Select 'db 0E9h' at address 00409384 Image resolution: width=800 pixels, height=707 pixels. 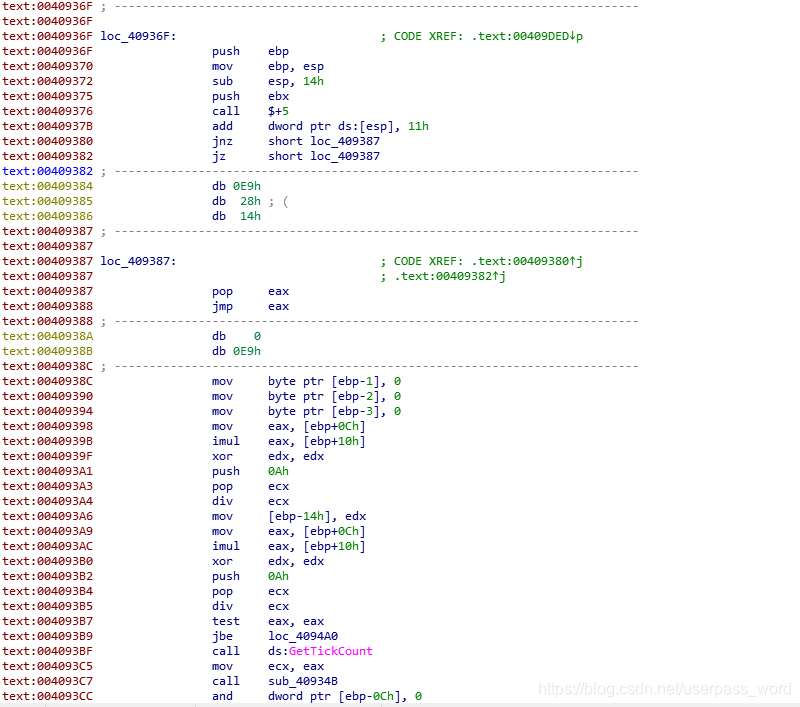pyautogui.click(x=236, y=186)
